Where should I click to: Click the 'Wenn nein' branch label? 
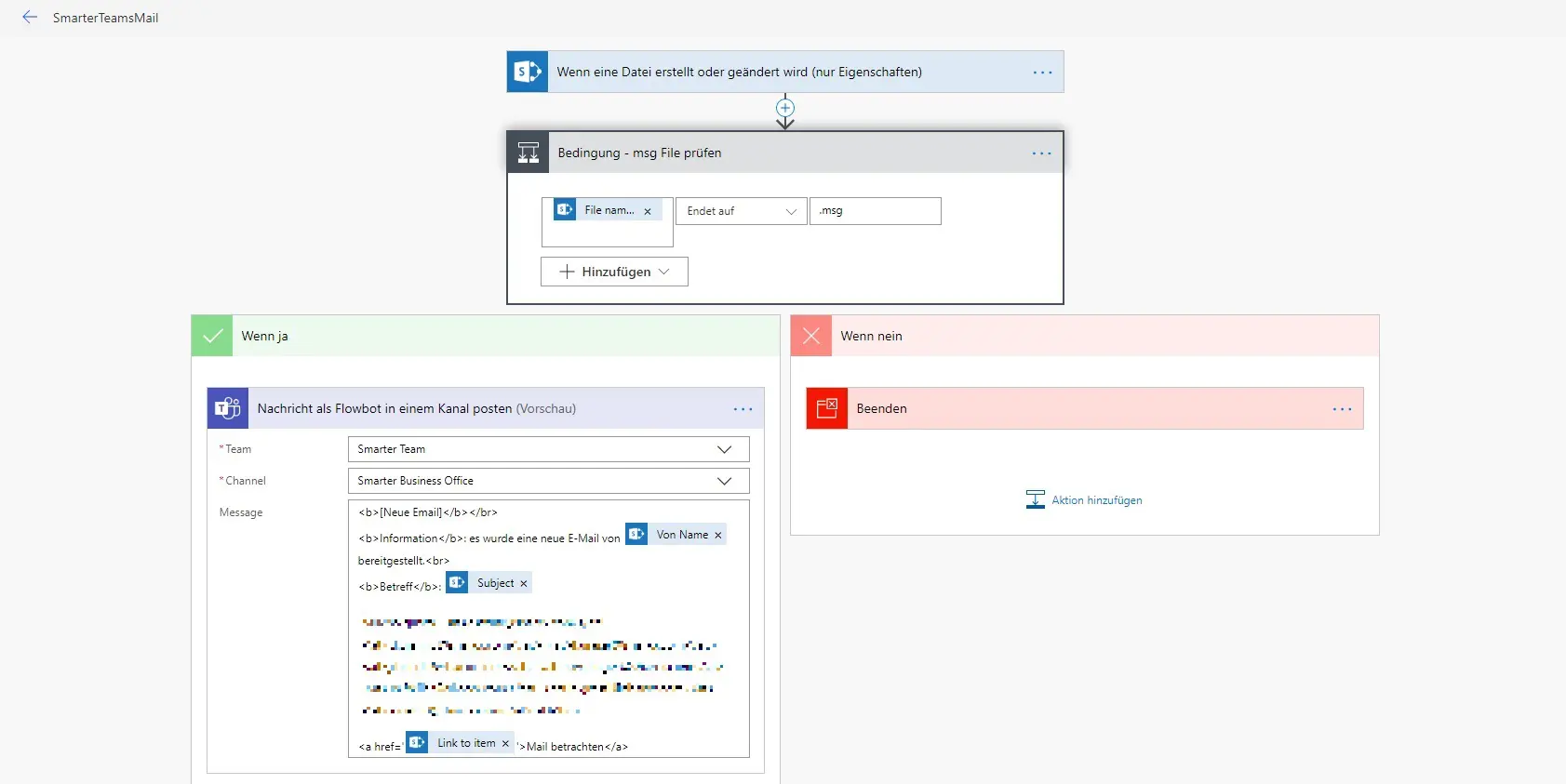871,336
